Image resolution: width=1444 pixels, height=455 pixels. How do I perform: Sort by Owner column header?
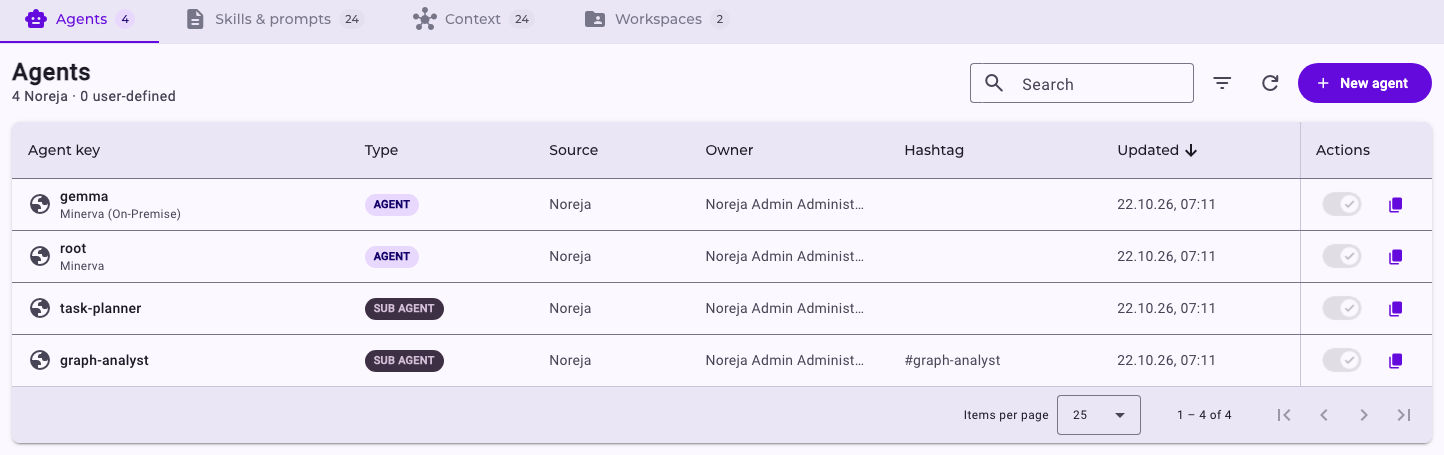click(729, 150)
